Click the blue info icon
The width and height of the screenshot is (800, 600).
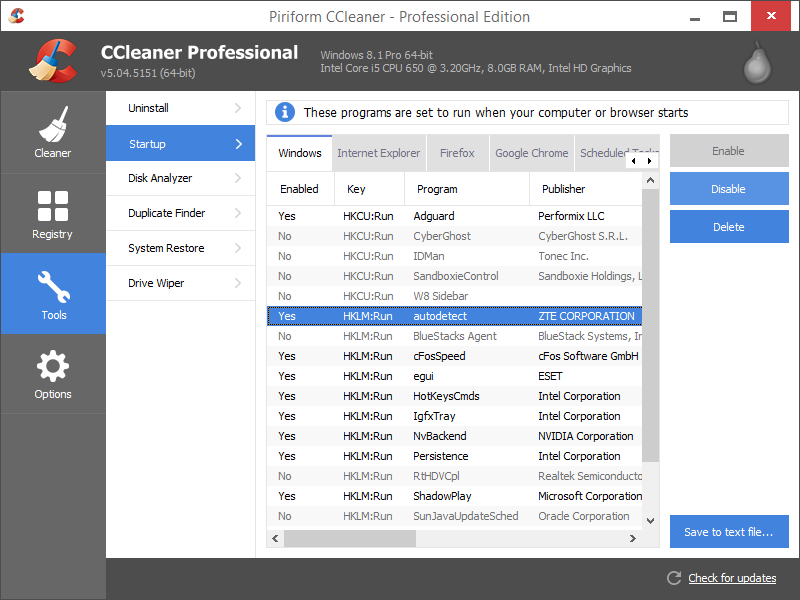285,112
